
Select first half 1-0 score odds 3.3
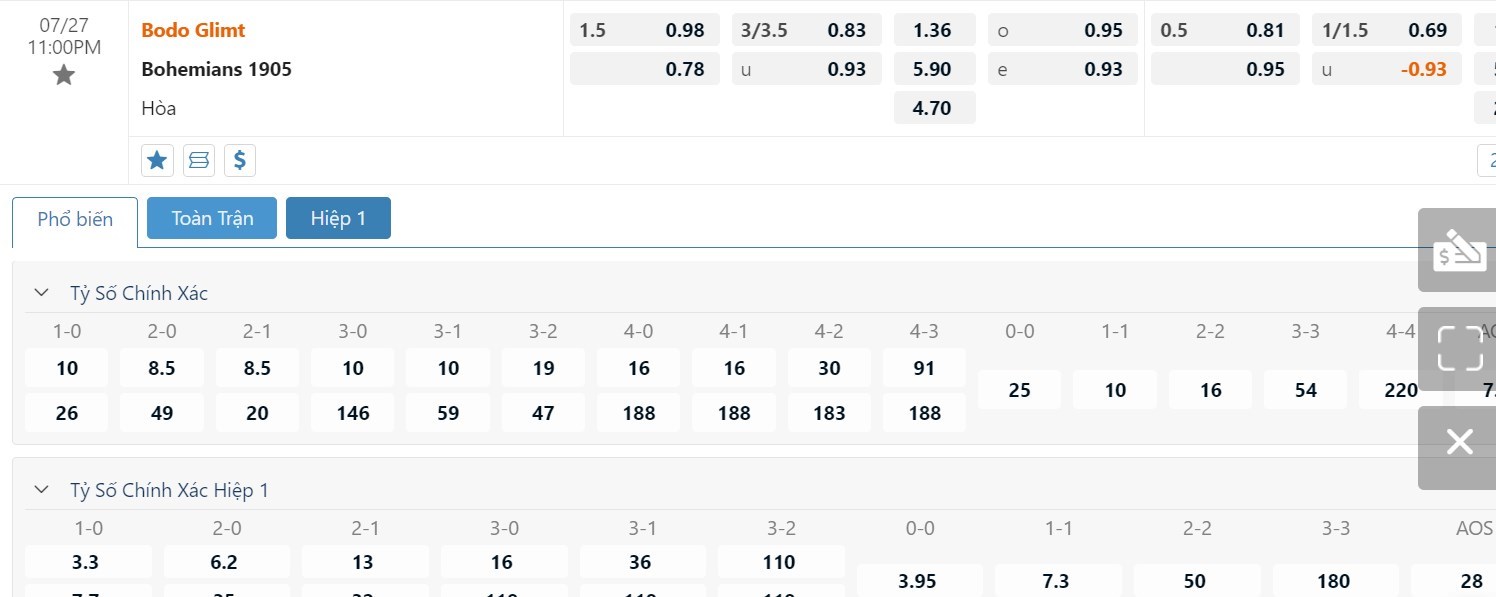tap(86, 562)
